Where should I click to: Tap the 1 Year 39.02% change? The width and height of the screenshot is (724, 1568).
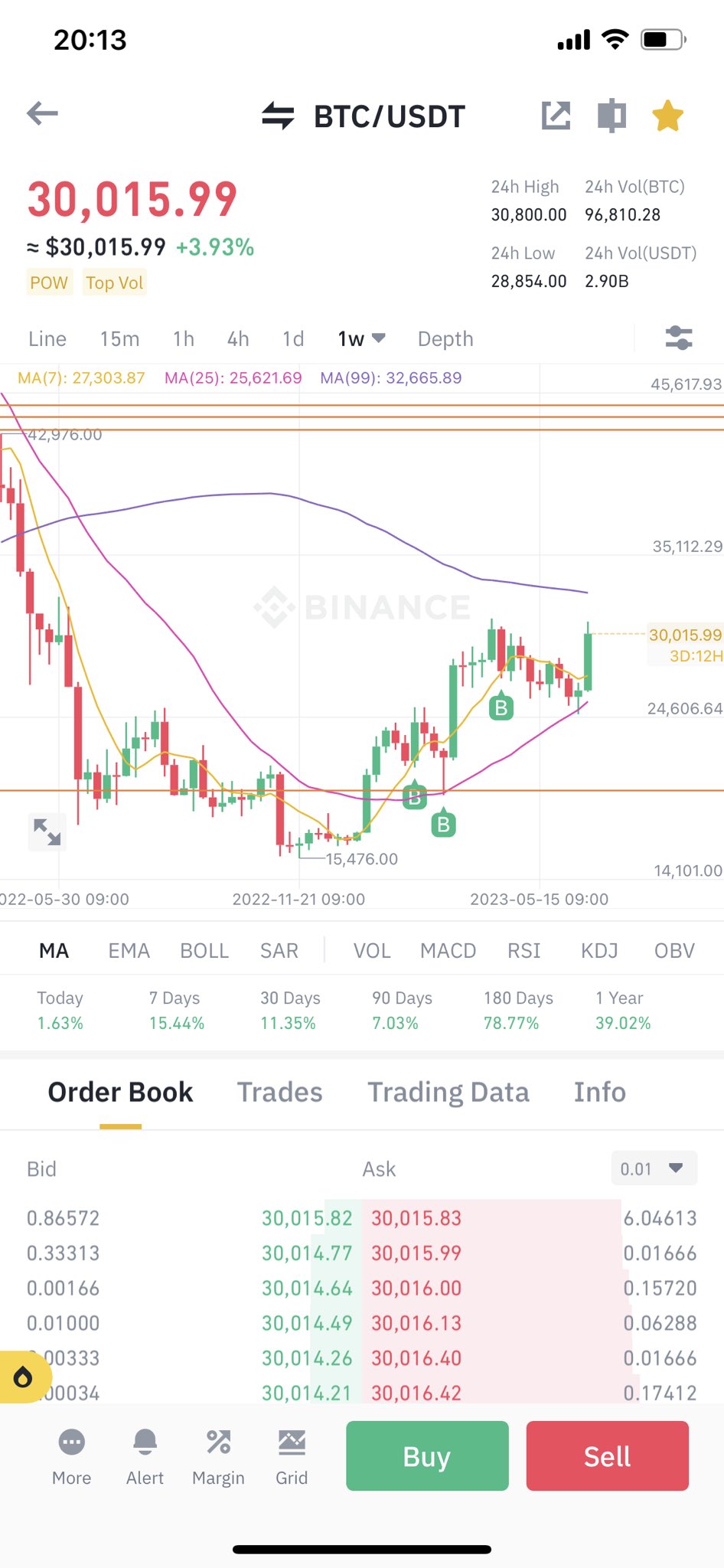pyautogui.click(x=623, y=1011)
